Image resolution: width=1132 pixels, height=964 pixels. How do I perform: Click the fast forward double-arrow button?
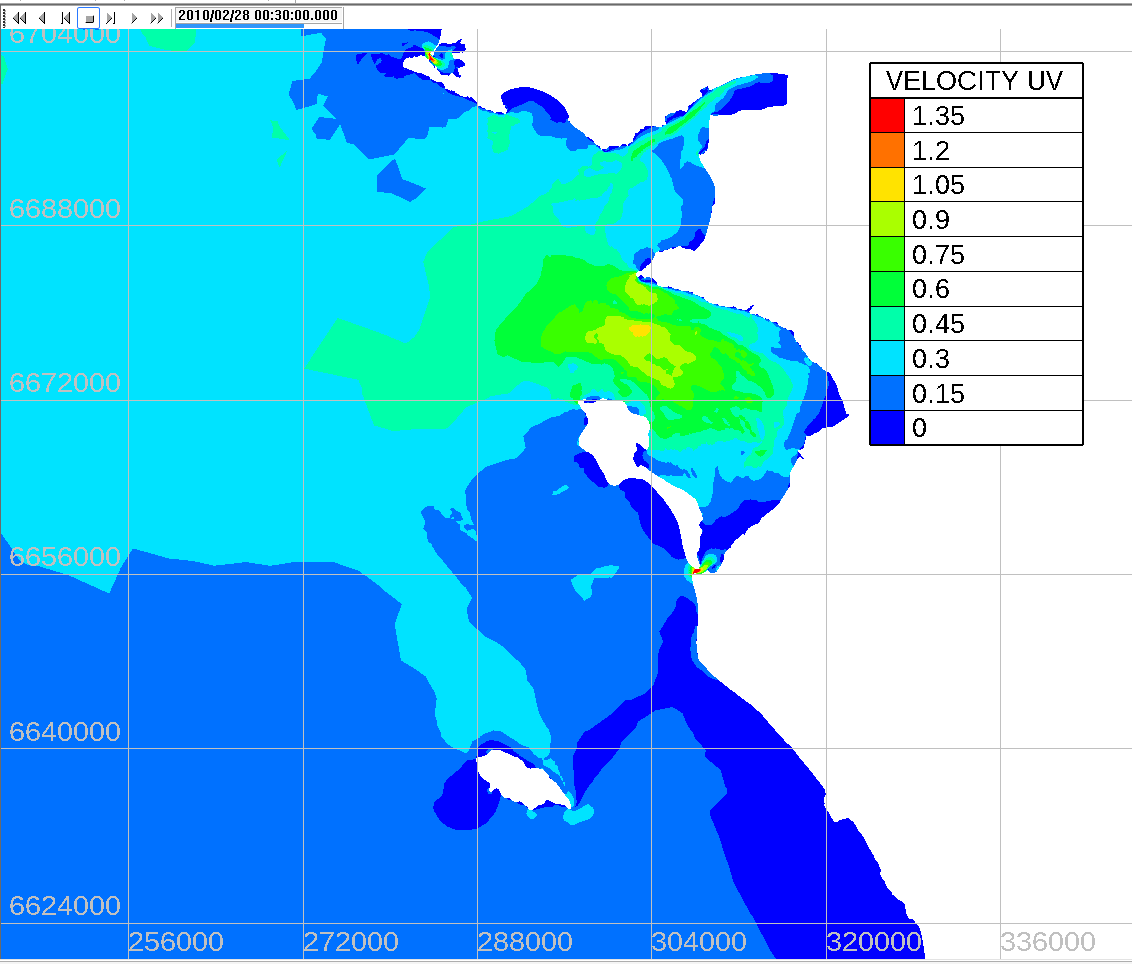[157, 18]
